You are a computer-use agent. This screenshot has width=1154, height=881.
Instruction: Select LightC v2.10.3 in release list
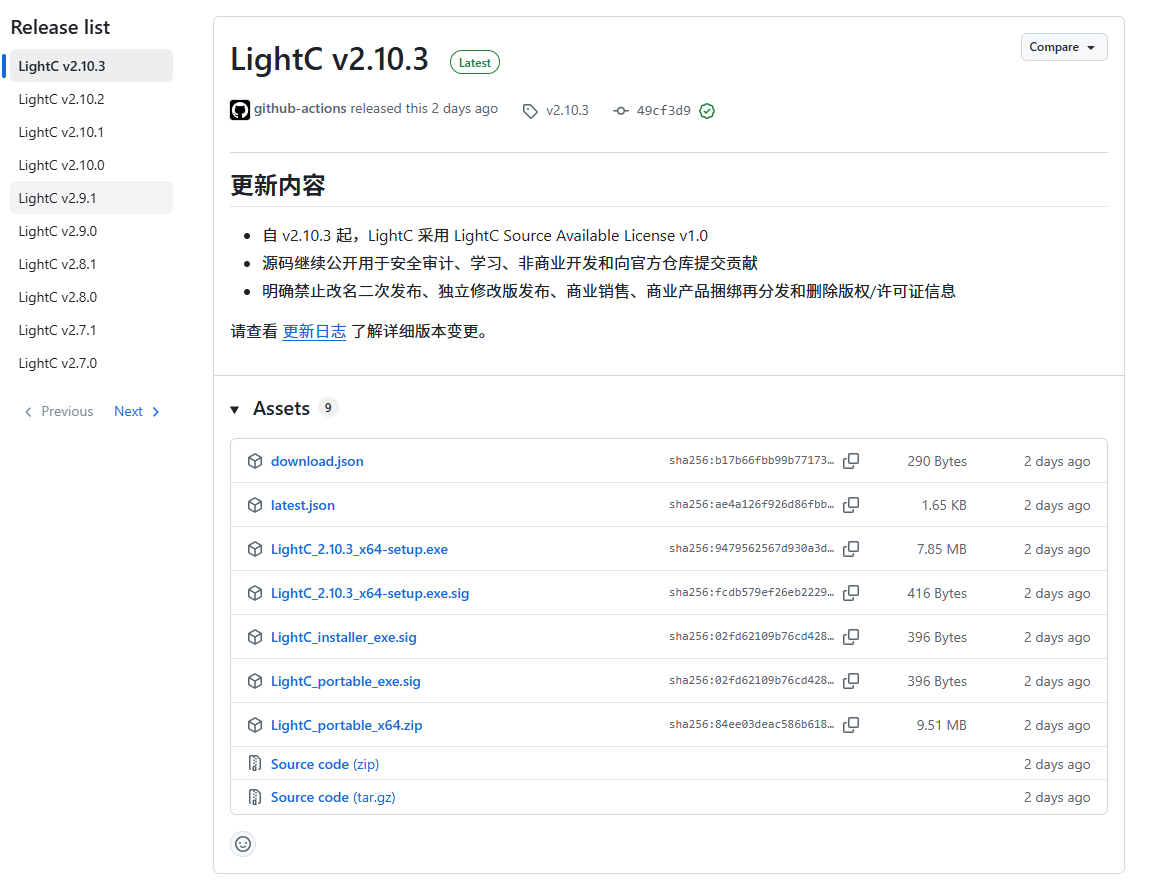click(91, 66)
